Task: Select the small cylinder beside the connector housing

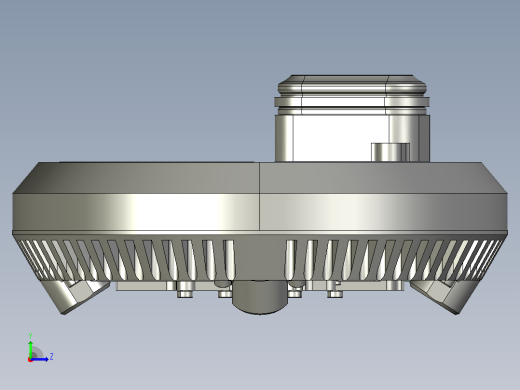Action: (x=390, y=152)
